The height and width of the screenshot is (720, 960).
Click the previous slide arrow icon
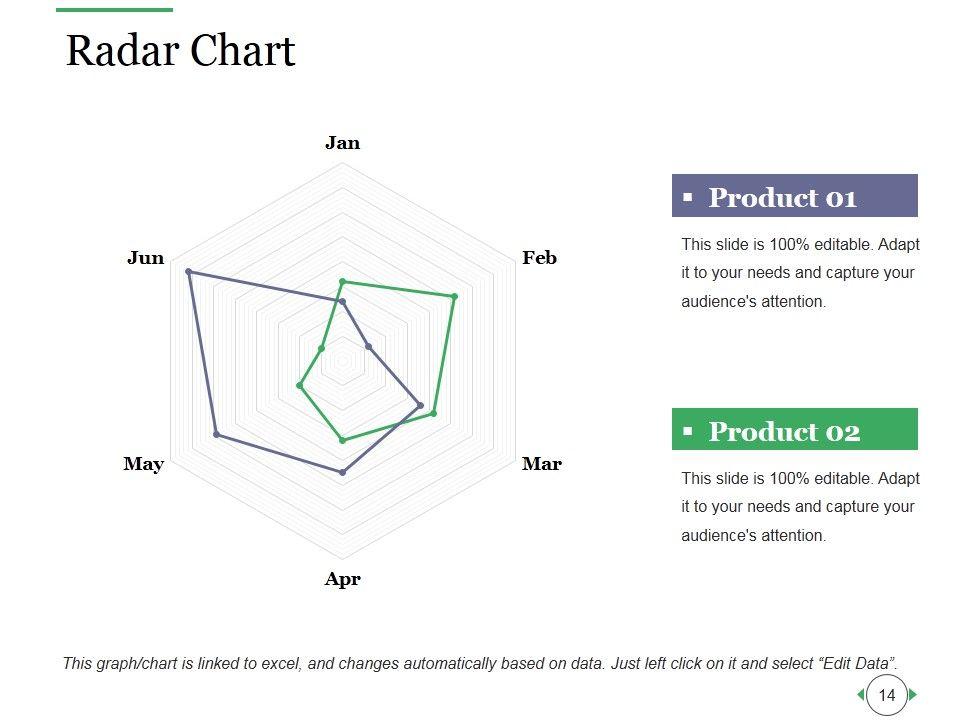[861, 694]
